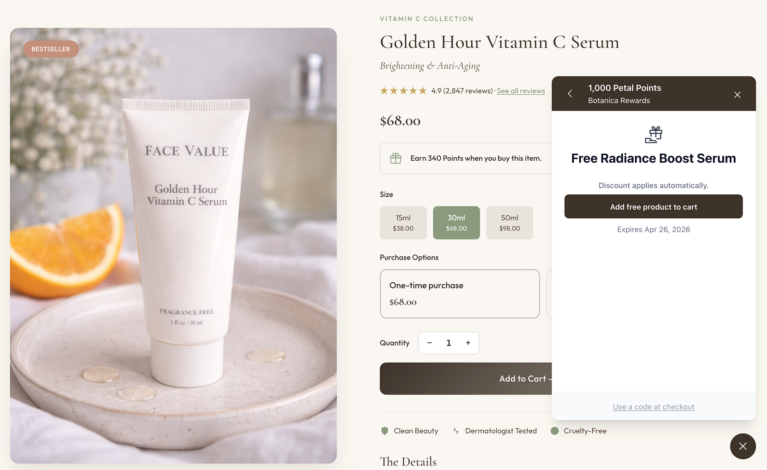Viewport: 767px width, 470px height.
Task: Click the Dermatologist Tested icon
Action: coord(456,431)
